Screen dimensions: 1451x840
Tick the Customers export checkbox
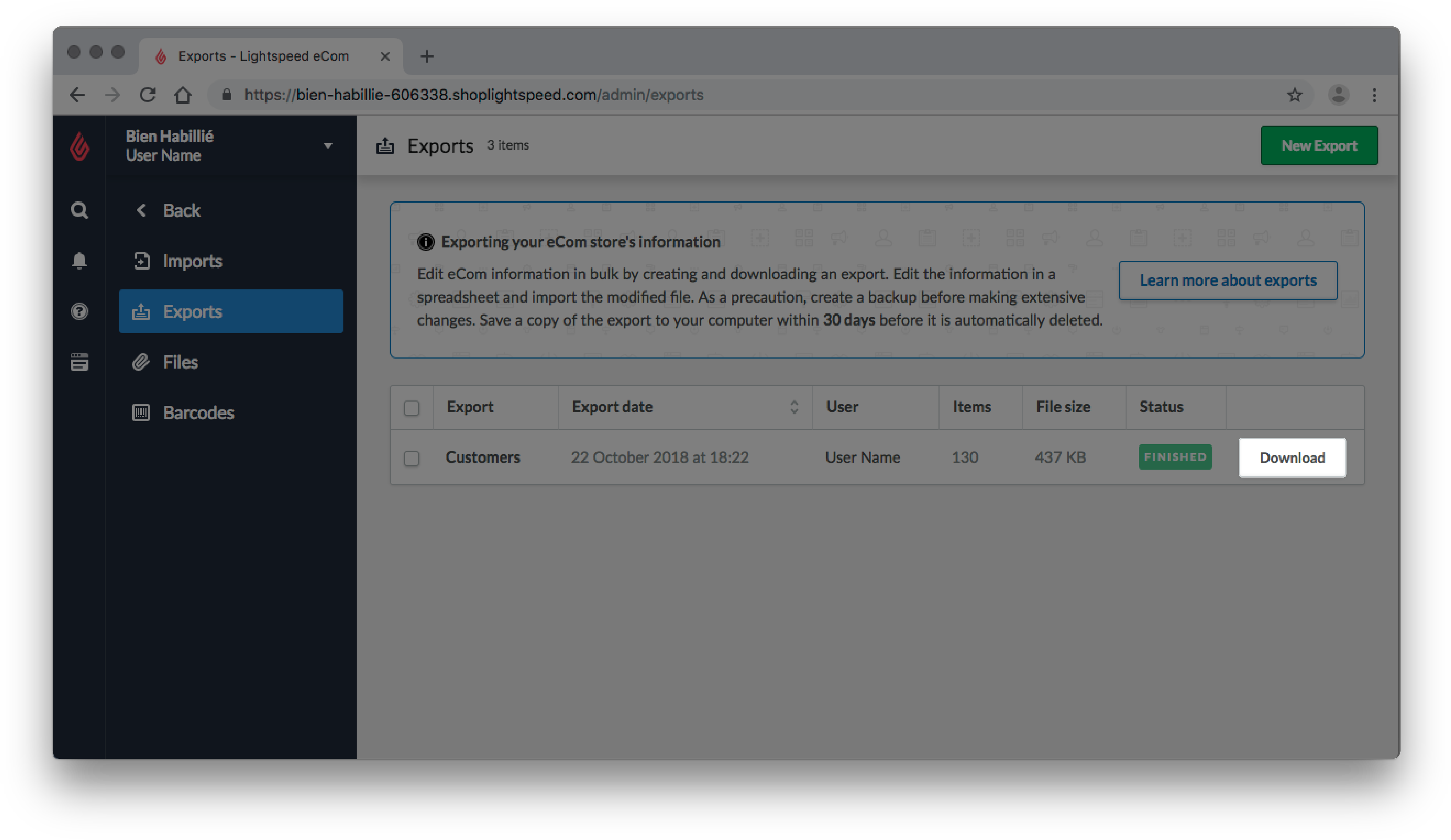click(x=412, y=459)
